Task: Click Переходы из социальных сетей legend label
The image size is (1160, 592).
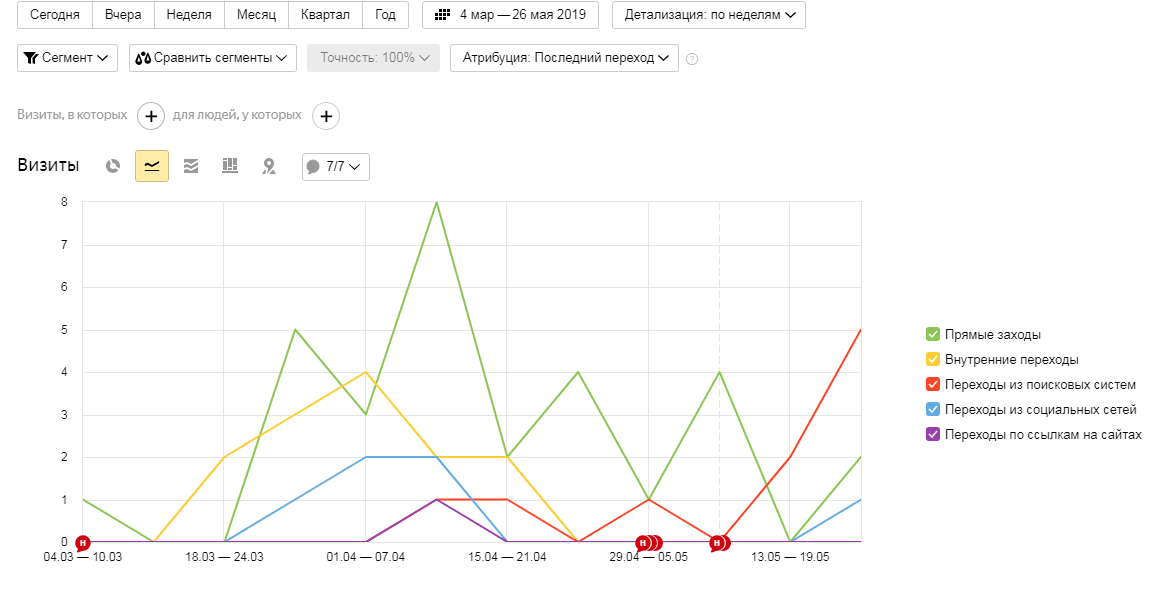Action: pyautogui.click(x=1040, y=409)
